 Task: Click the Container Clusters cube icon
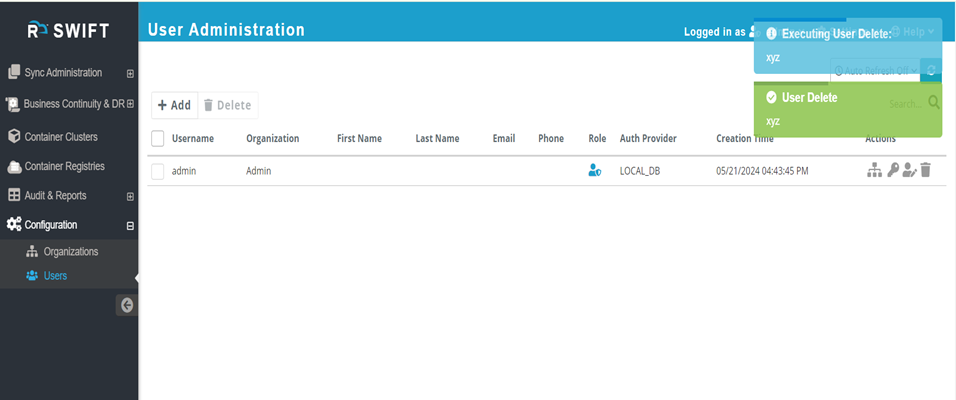pyautogui.click(x=13, y=137)
